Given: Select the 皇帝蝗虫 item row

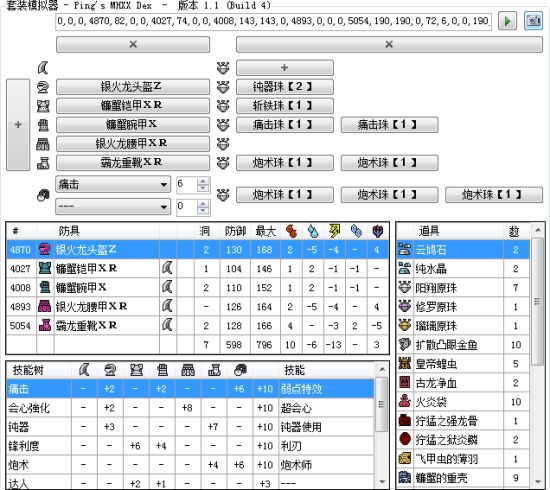Looking at the screenshot, I should pyautogui.click(x=463, y=363).
